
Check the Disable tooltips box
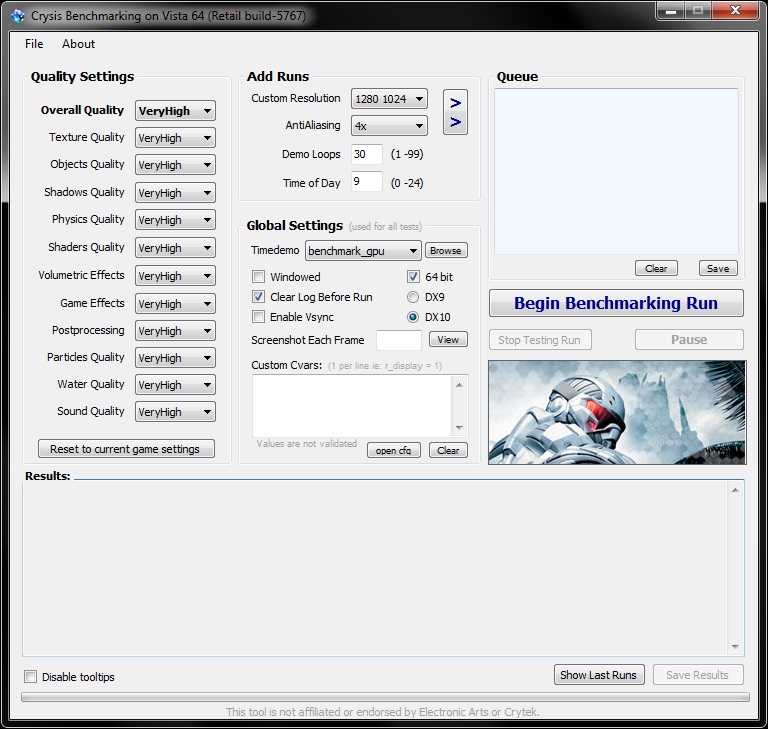click(30, 677)
